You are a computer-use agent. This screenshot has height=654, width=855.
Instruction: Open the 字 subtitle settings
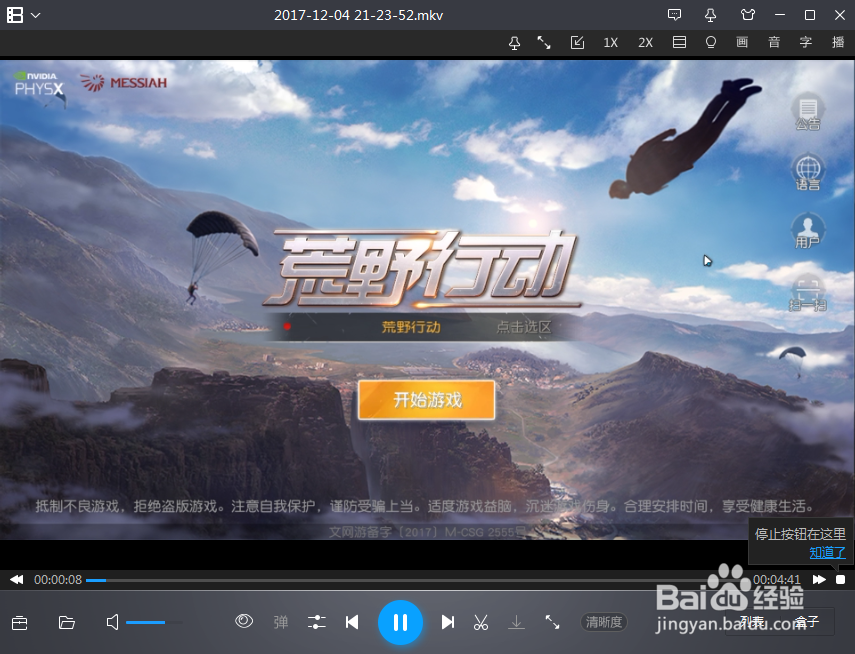pyautogui.click(x=805, y=43)
